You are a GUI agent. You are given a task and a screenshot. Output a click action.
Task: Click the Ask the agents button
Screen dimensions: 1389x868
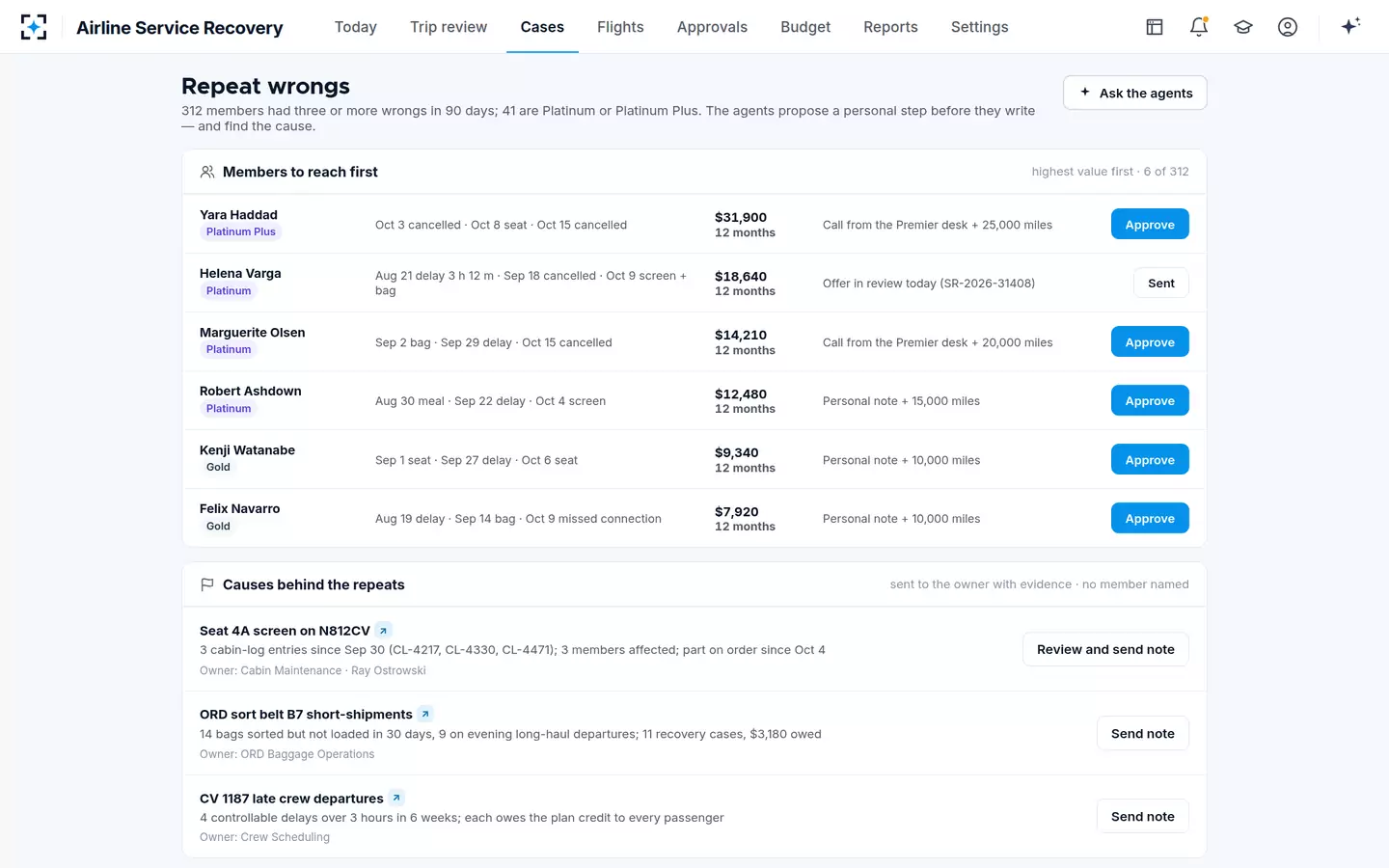(1135, 93)
